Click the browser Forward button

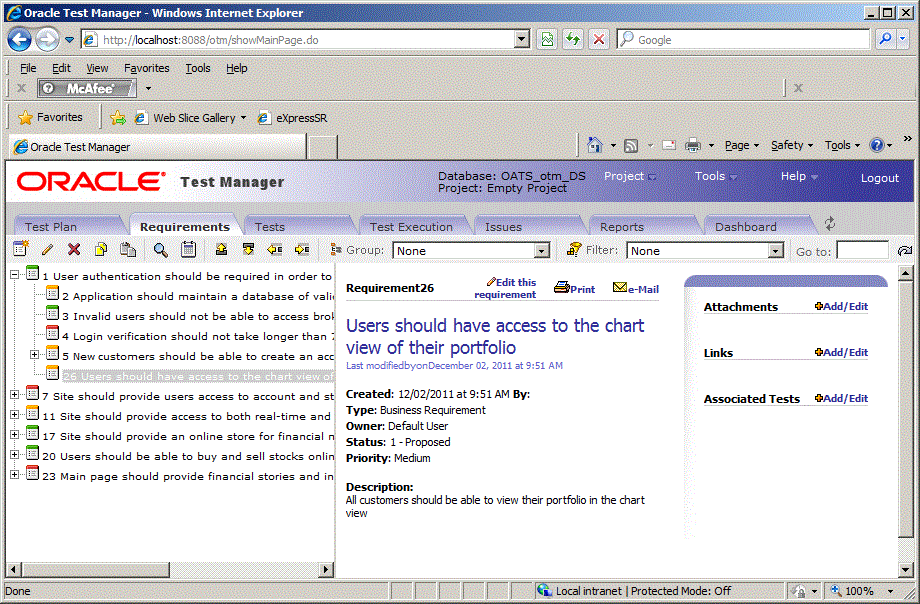(47, 40)
